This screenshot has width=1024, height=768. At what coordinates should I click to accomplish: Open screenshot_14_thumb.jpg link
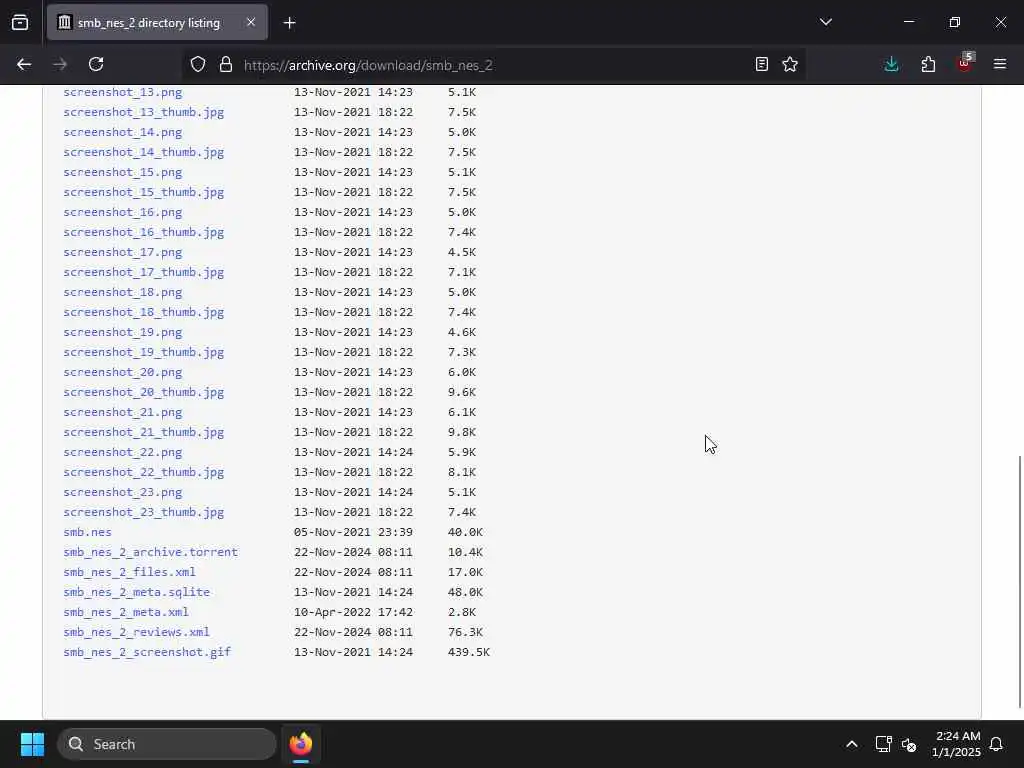(x=144, y=152)
